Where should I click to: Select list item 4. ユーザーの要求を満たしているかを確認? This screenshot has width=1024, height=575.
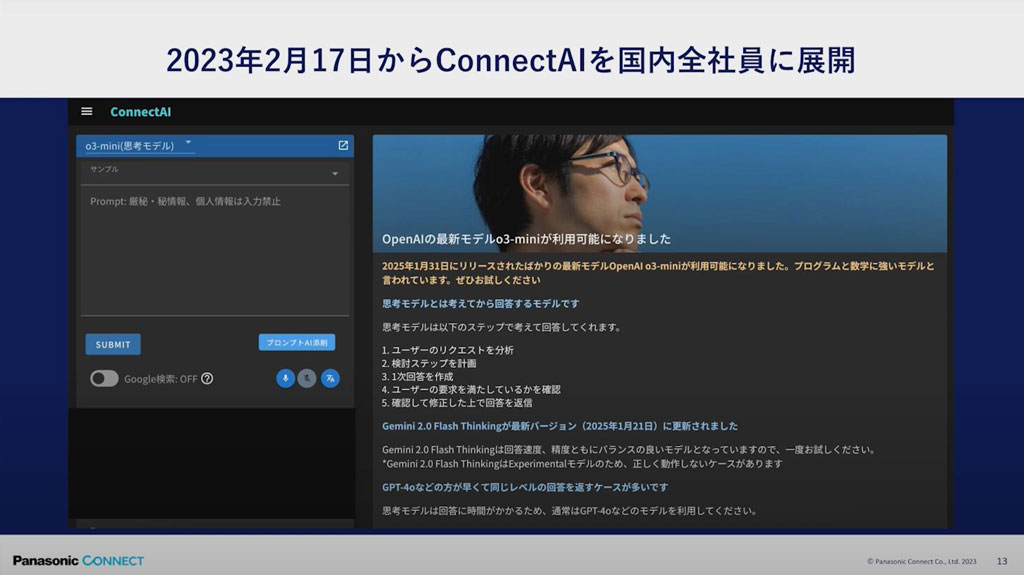472,389
